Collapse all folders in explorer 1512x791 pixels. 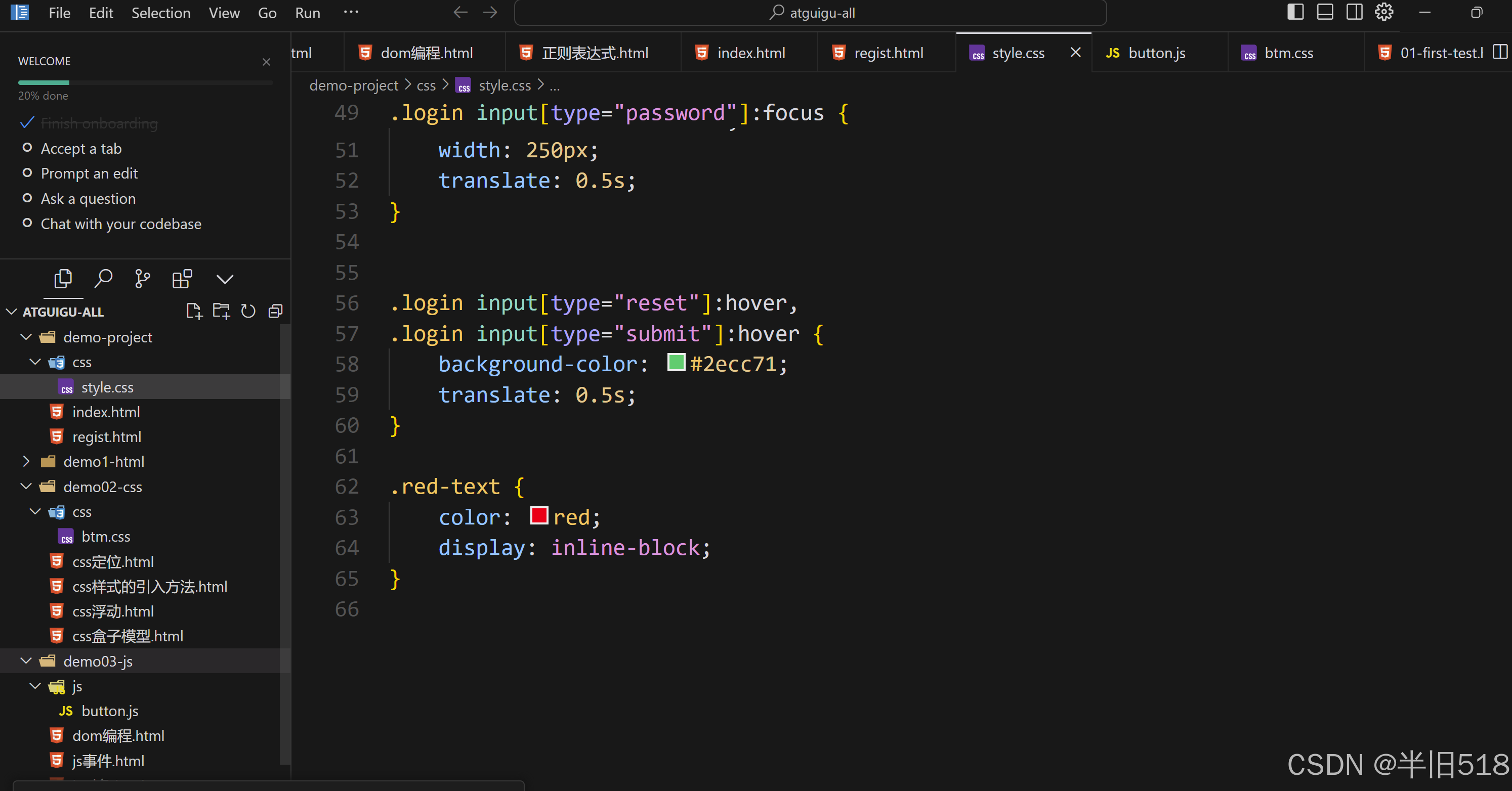click(275, 311)
